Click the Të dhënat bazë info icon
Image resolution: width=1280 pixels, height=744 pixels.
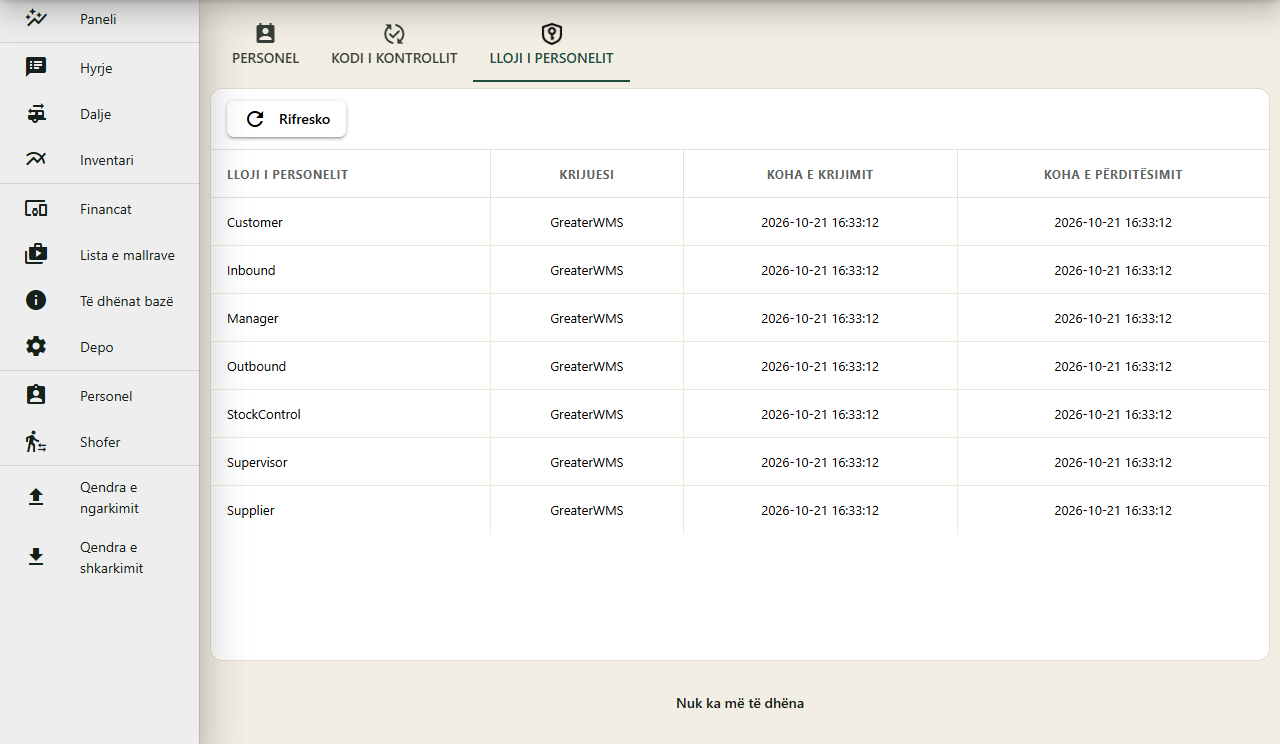pos(36,301)
